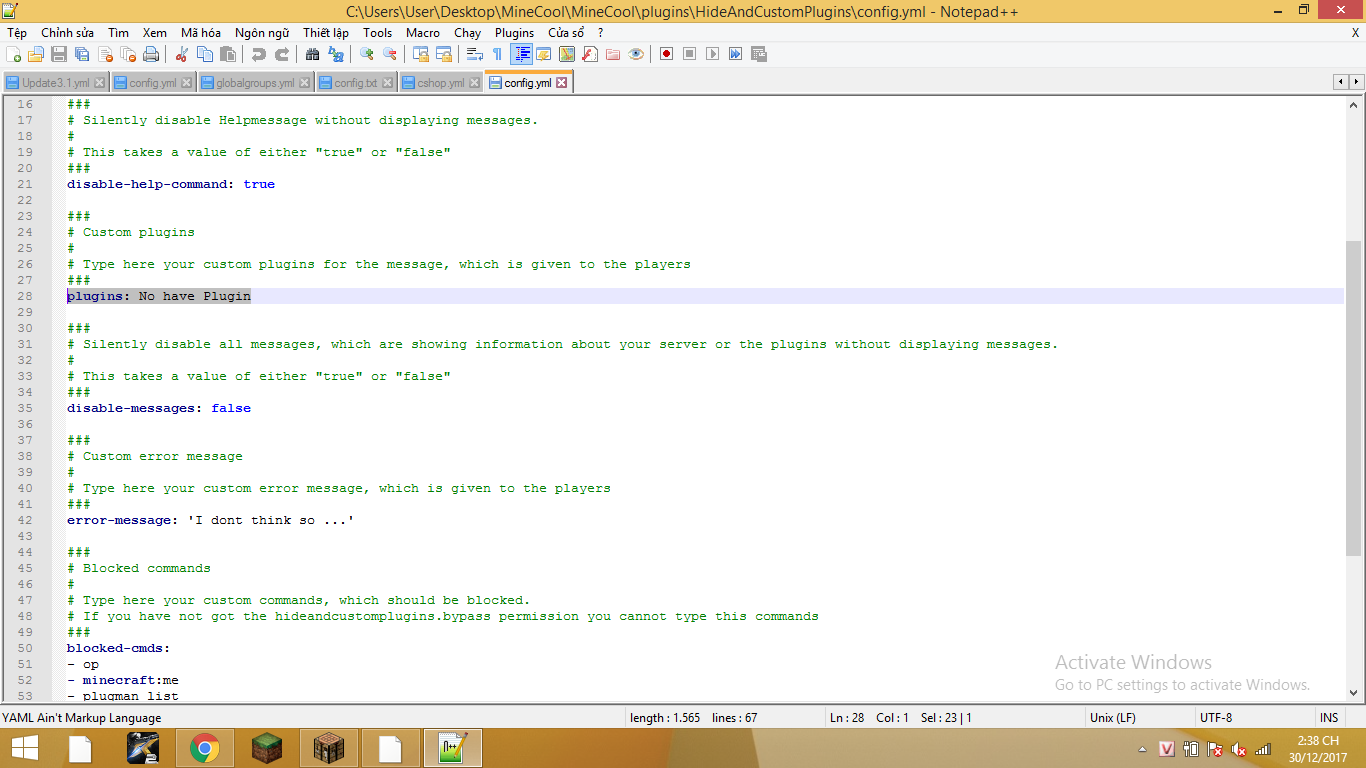The width and height of the screenshot is (1366, 768).
Task: Open the Tệp menu
Action: tap(17, 33)
